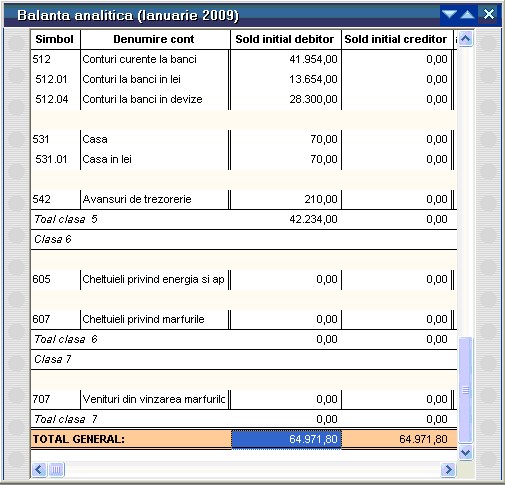Click the 70,00 debit for Casa in lei
The image size is (505, 485).
324,159
